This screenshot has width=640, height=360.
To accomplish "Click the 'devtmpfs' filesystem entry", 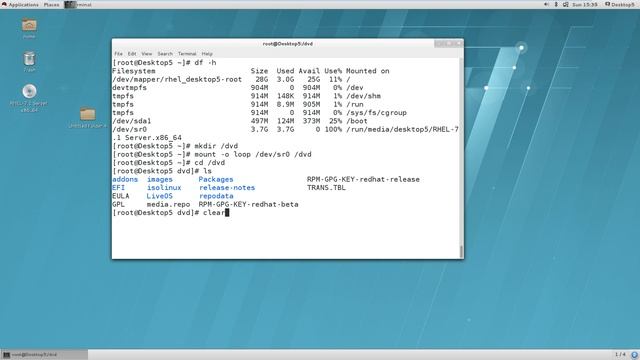I will pyautogui.click(x=129, y=87).
